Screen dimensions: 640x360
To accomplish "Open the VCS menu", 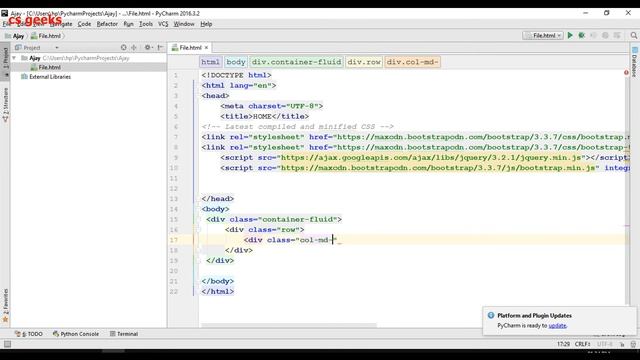I will (163, 24).
